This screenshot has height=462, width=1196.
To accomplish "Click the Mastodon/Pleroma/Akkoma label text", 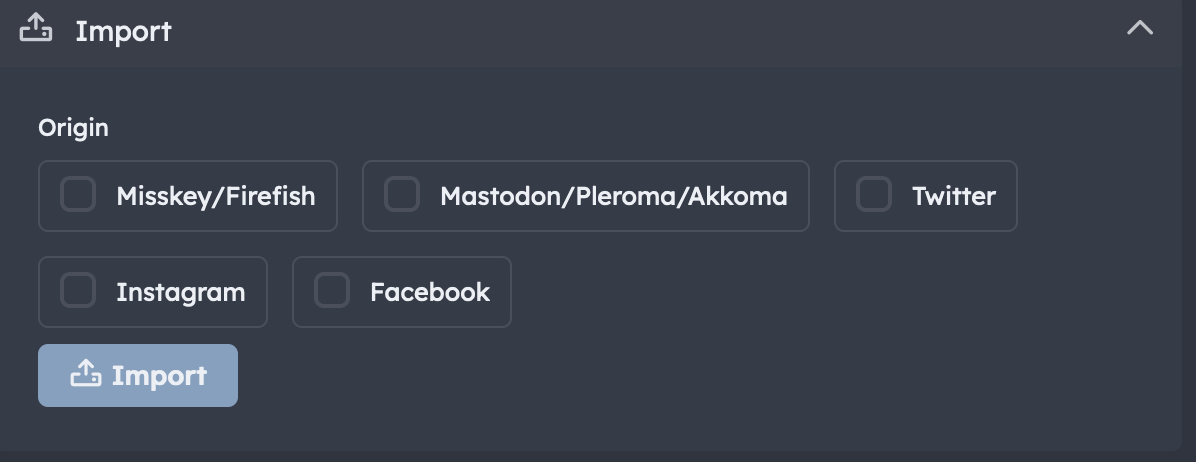I will pos(613,196).
